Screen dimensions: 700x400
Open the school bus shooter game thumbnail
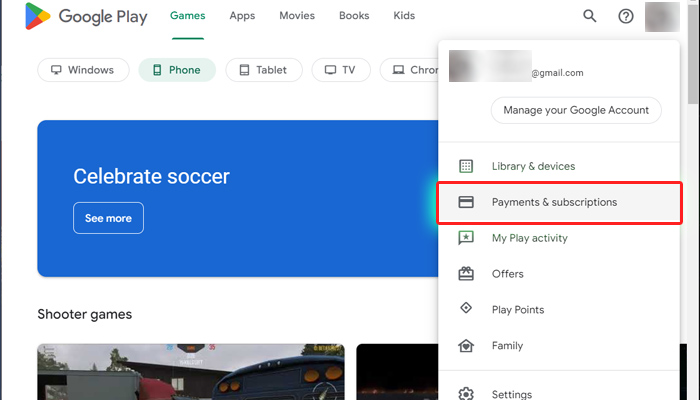coord(191,372)
